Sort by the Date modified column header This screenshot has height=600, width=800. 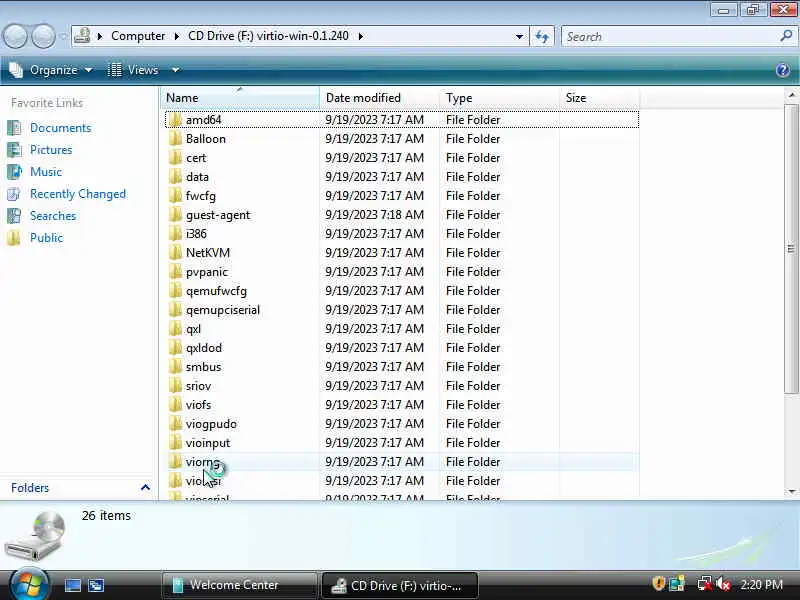pyautogui.click(x=380, y=98)
